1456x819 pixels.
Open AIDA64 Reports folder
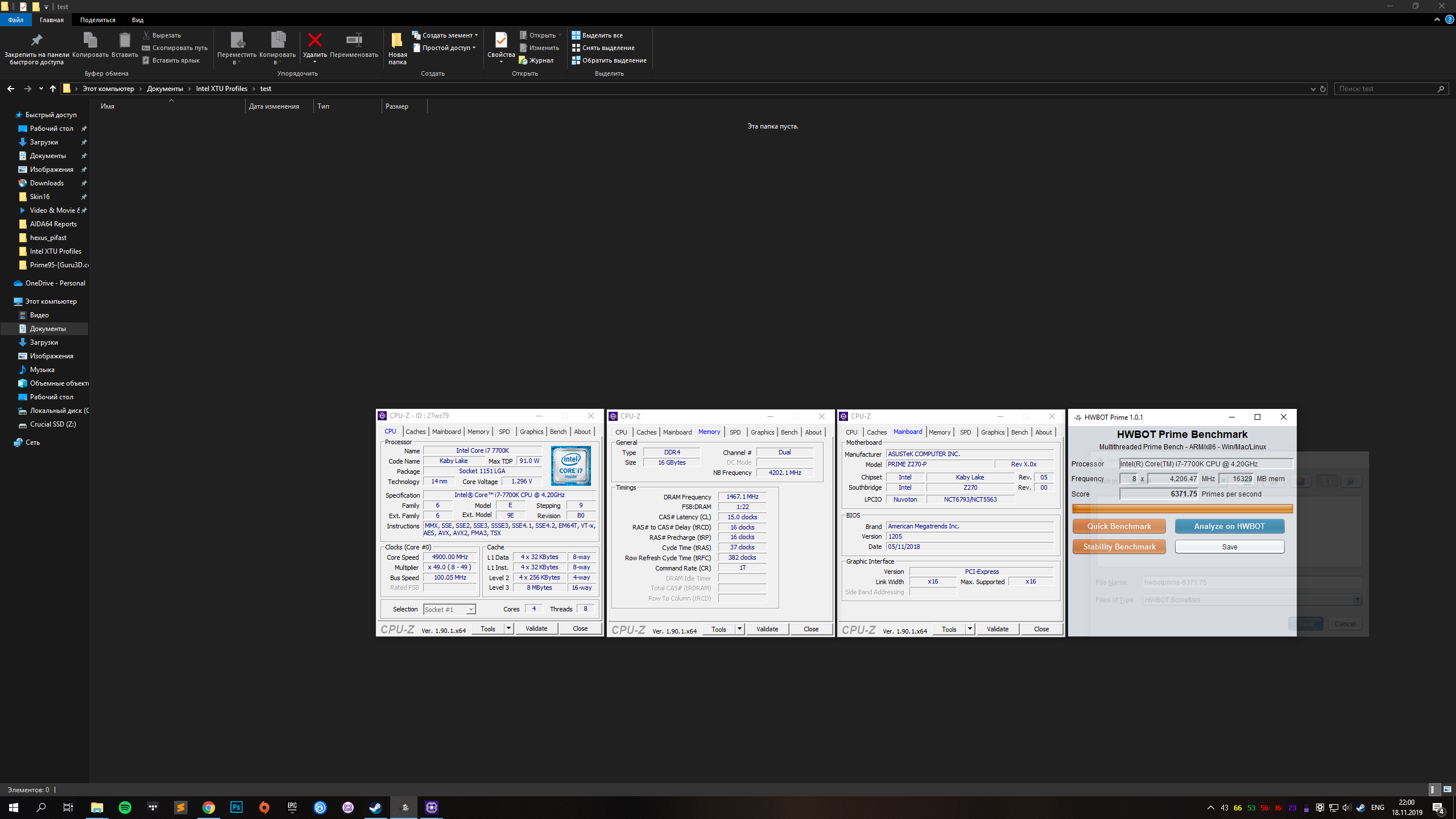coord(53,224)
